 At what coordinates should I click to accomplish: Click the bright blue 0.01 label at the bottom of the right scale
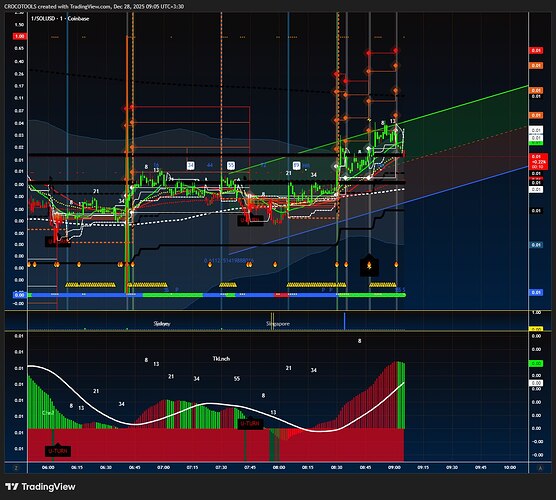pyautogui.click(x=536, y=293)
